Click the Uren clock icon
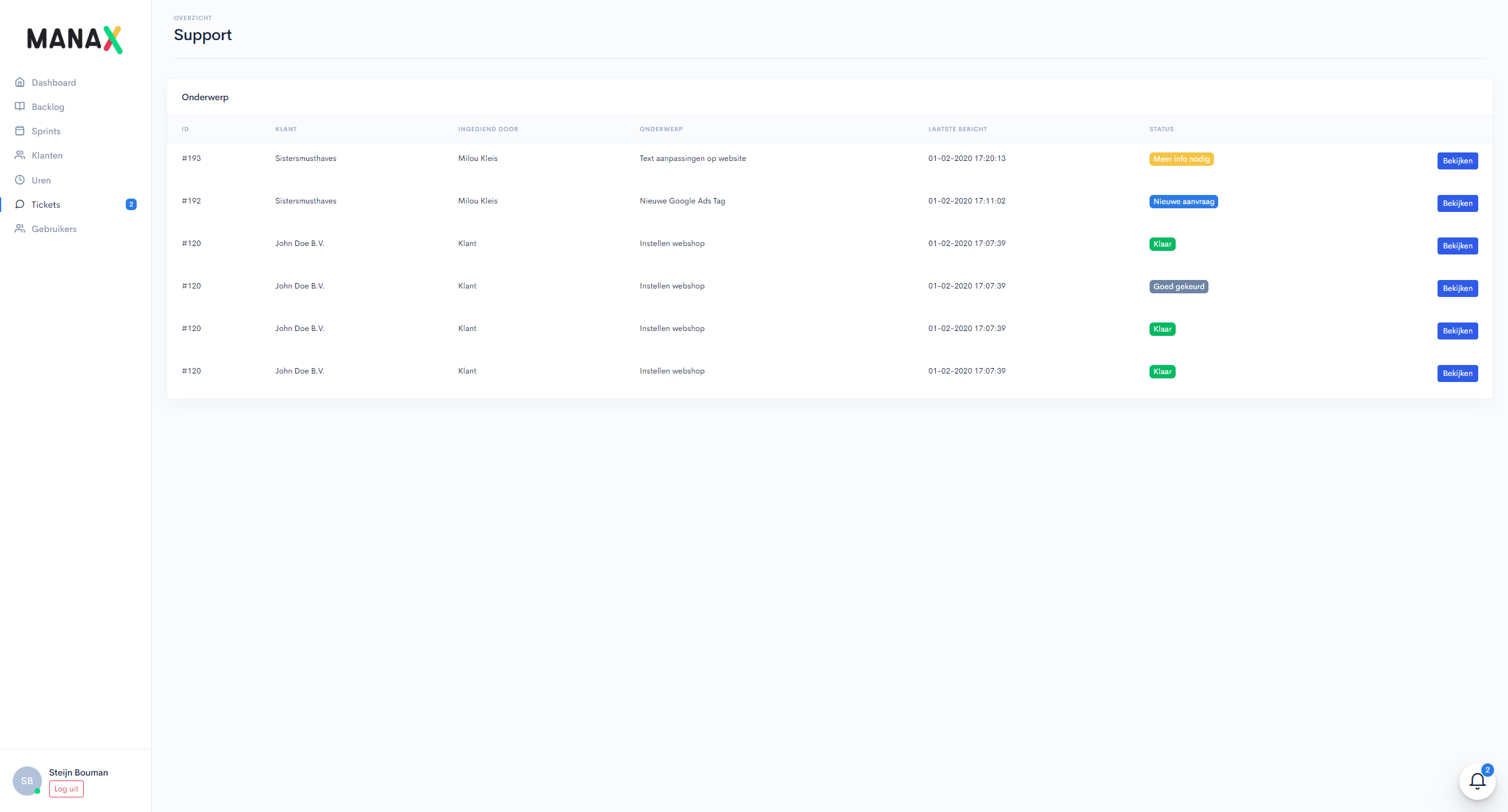The image size is (1508, 812). 20,180
